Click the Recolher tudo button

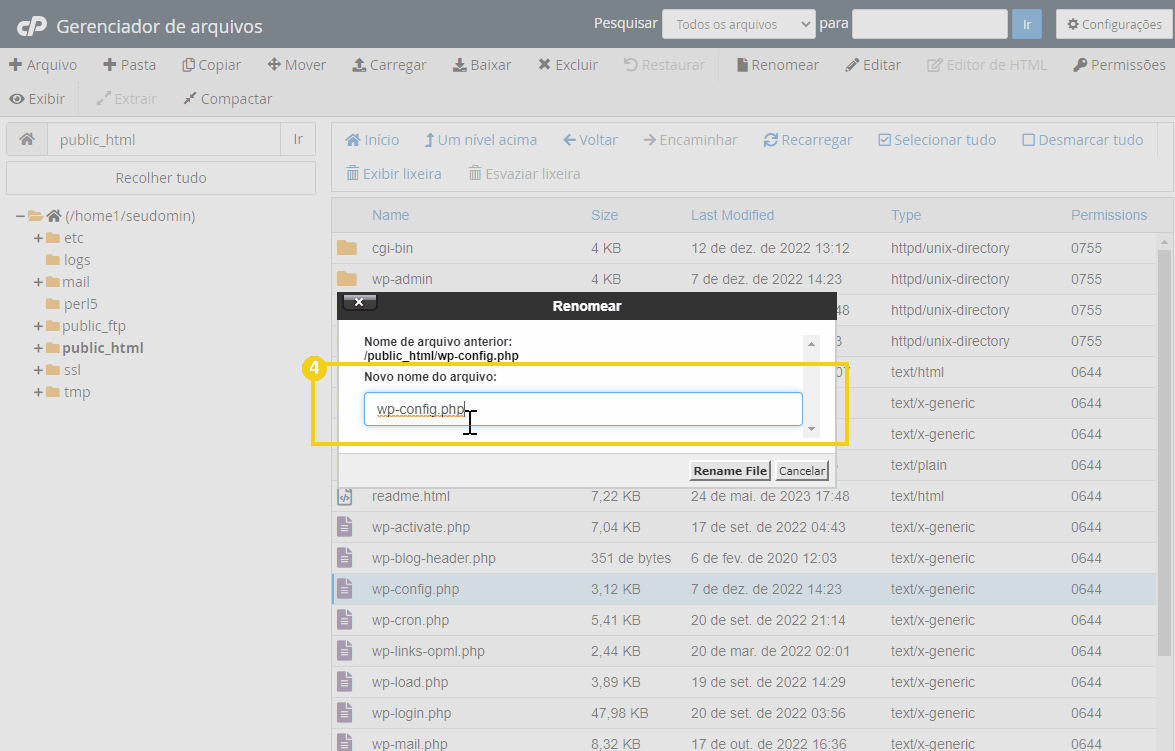coord(161,178)
